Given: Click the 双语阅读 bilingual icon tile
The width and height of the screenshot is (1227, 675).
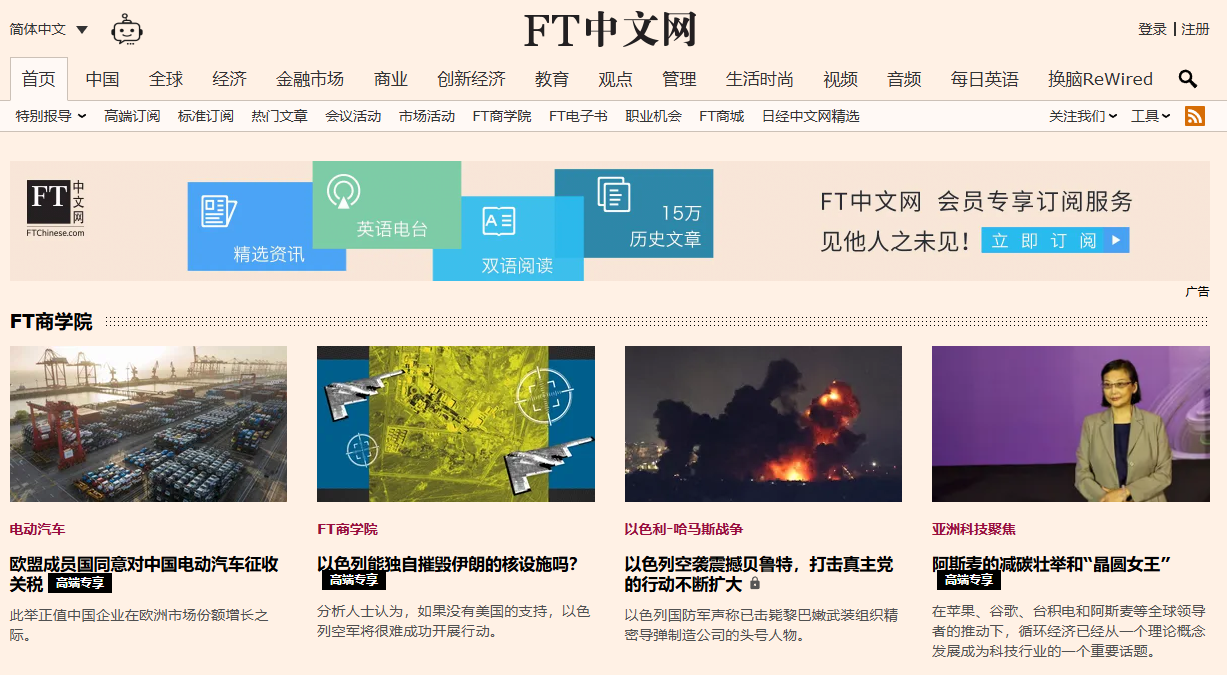Looking at the screenshot, I should pyautogui.click(x=508, y=238).
